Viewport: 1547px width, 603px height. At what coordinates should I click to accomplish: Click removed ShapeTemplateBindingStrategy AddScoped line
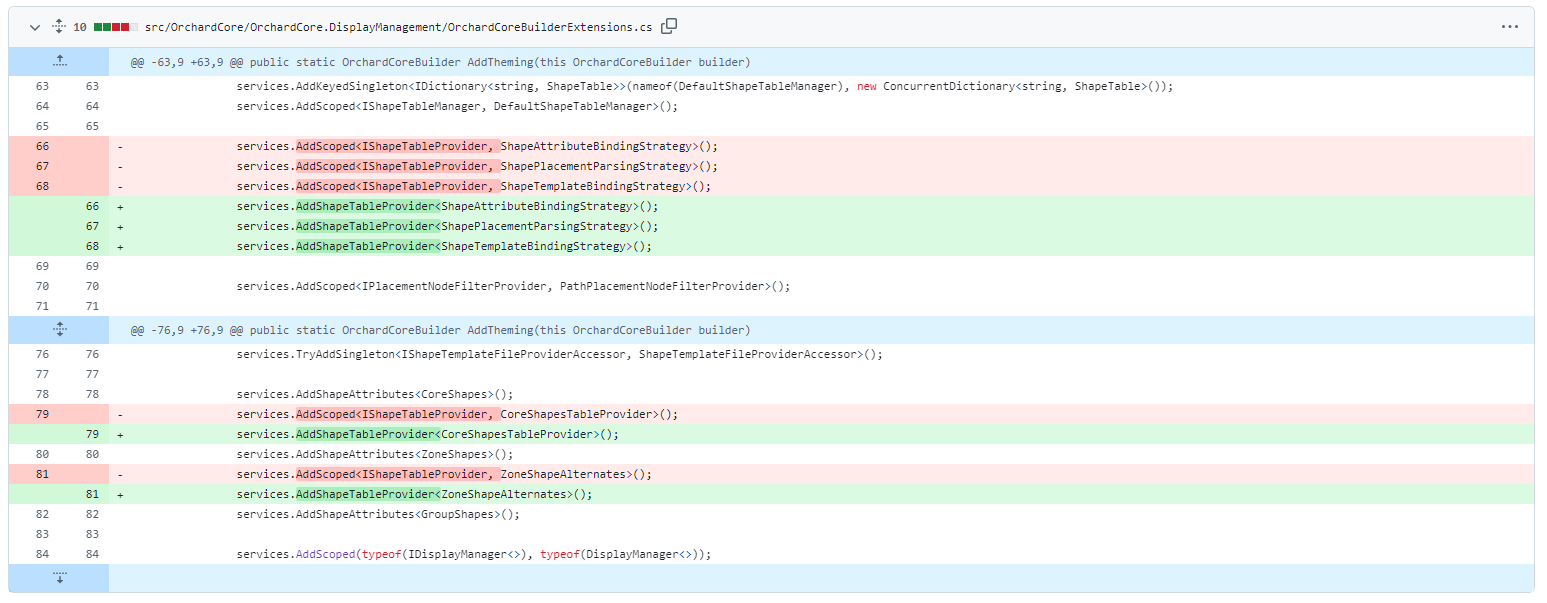[x=474, y=186]
